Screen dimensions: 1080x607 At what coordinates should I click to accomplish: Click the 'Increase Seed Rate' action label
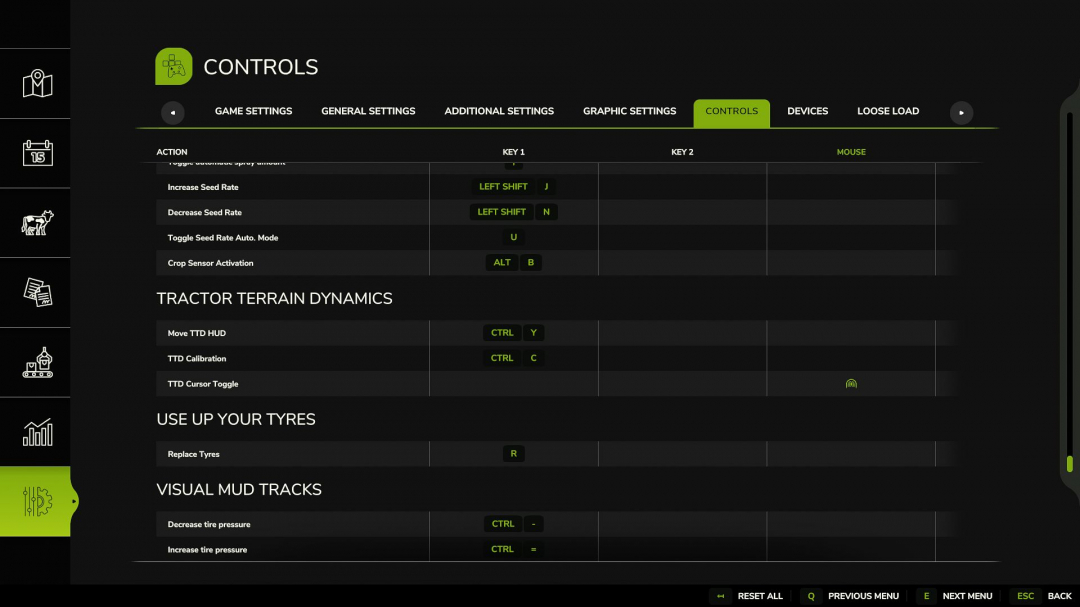coord(202,187)
